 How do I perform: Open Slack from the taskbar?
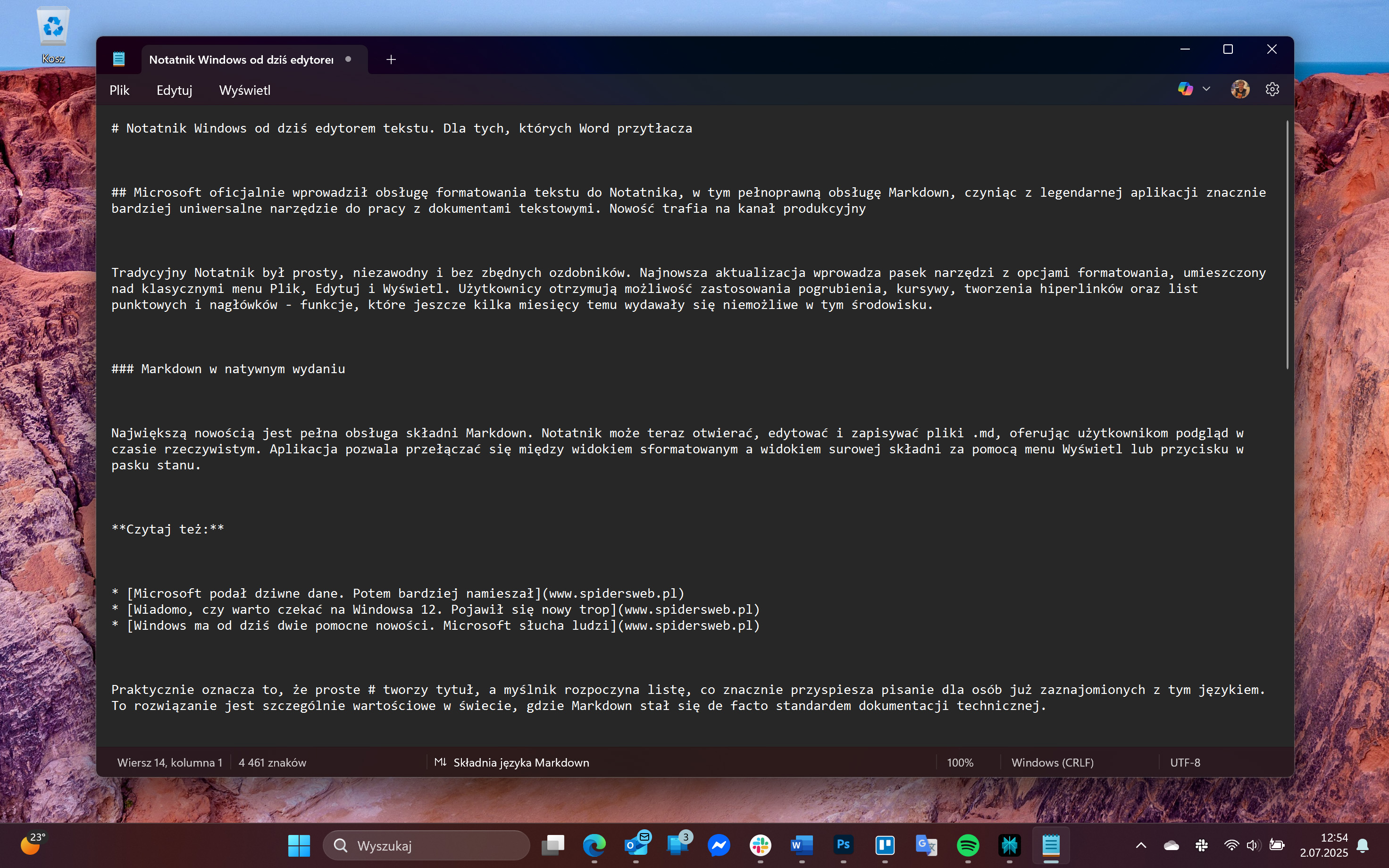pos(761,845)
